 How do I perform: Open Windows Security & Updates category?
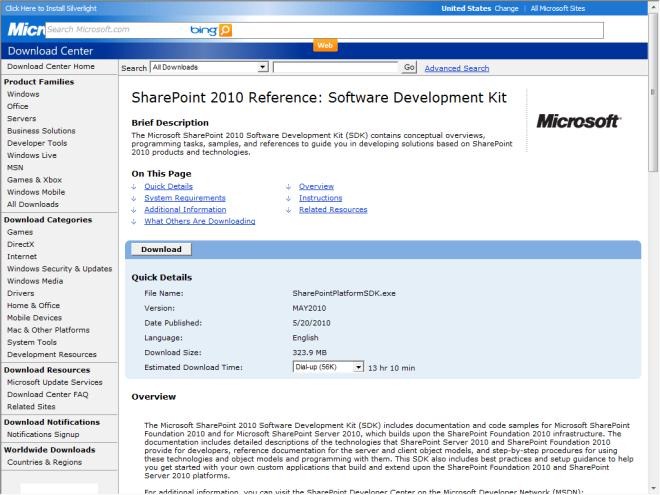click(59, 269)
